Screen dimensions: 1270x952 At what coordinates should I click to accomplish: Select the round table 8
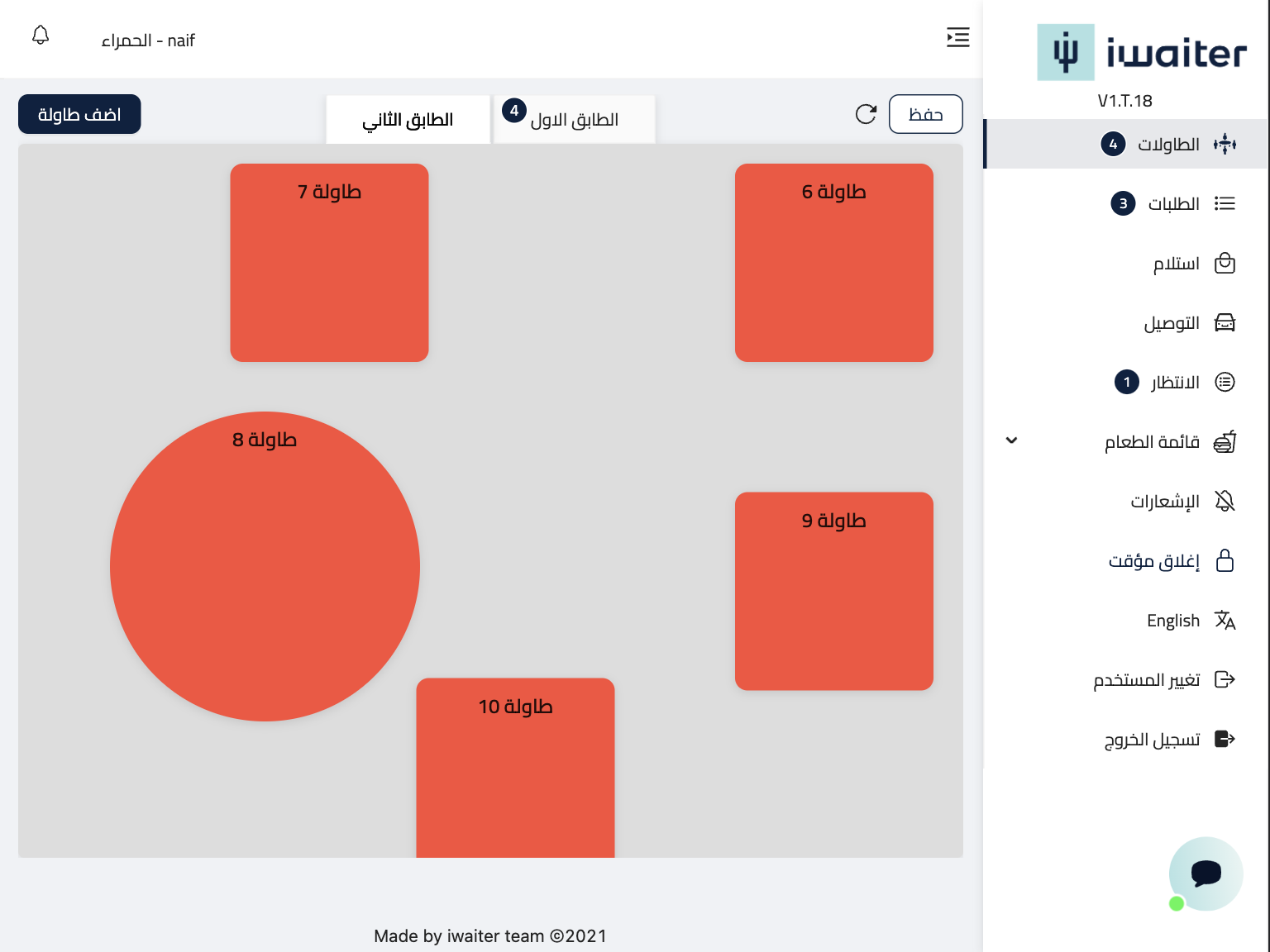pos(265,566)
